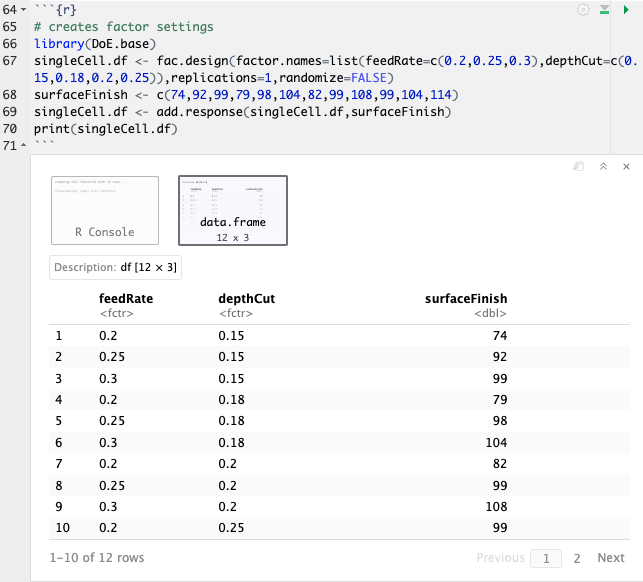Click Previous page link

tap(500, 558)
